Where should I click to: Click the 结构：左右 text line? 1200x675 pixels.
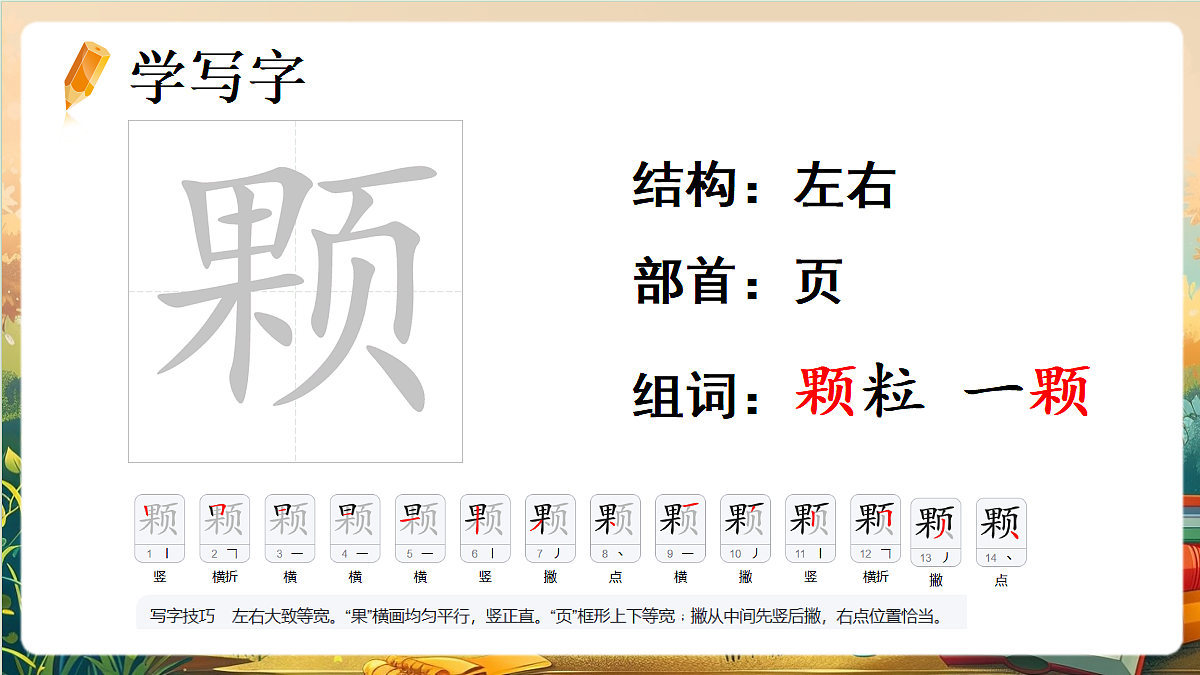click(764, 186)
